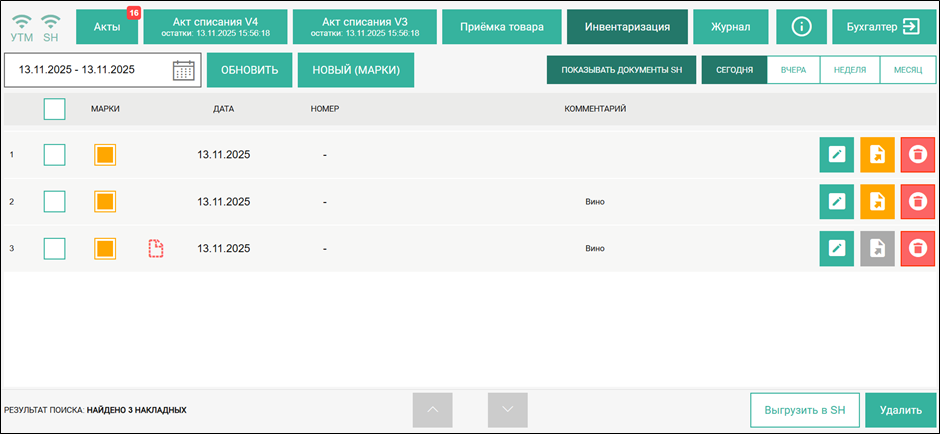Open the Журнал tab
Viewport: 940px width, 434px height.
coord(735,27)
